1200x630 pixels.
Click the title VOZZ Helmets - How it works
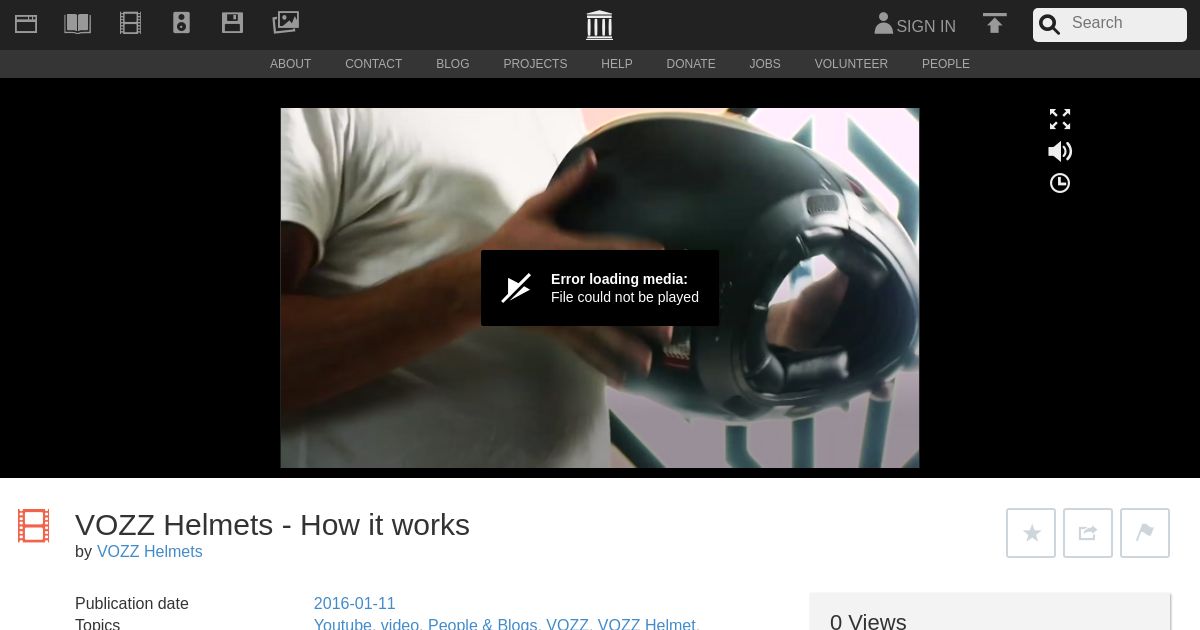pos(272,525)
